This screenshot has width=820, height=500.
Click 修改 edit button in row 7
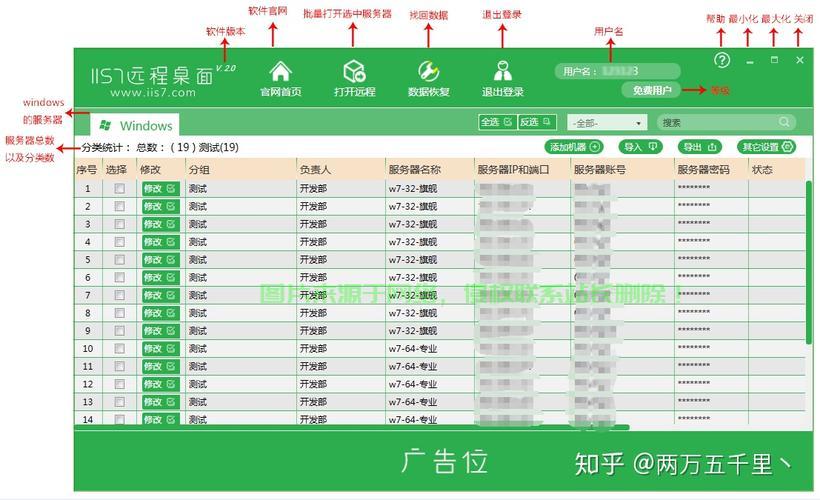point(160,295)
